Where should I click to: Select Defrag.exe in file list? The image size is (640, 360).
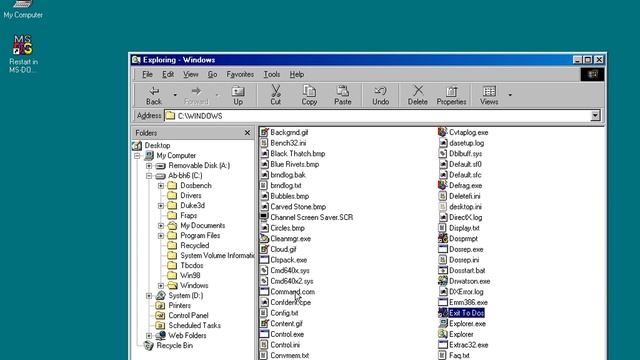coord(465,185)
